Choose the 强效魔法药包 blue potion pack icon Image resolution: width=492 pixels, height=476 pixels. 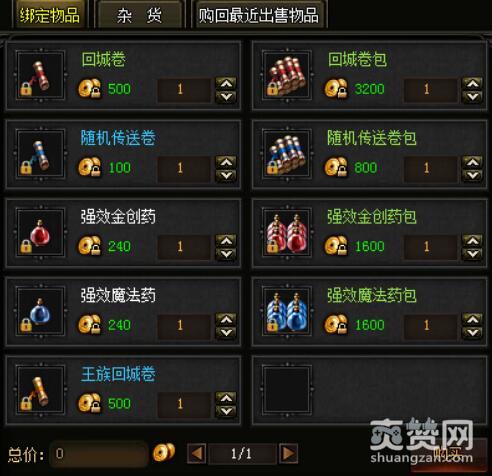point(287,311)
